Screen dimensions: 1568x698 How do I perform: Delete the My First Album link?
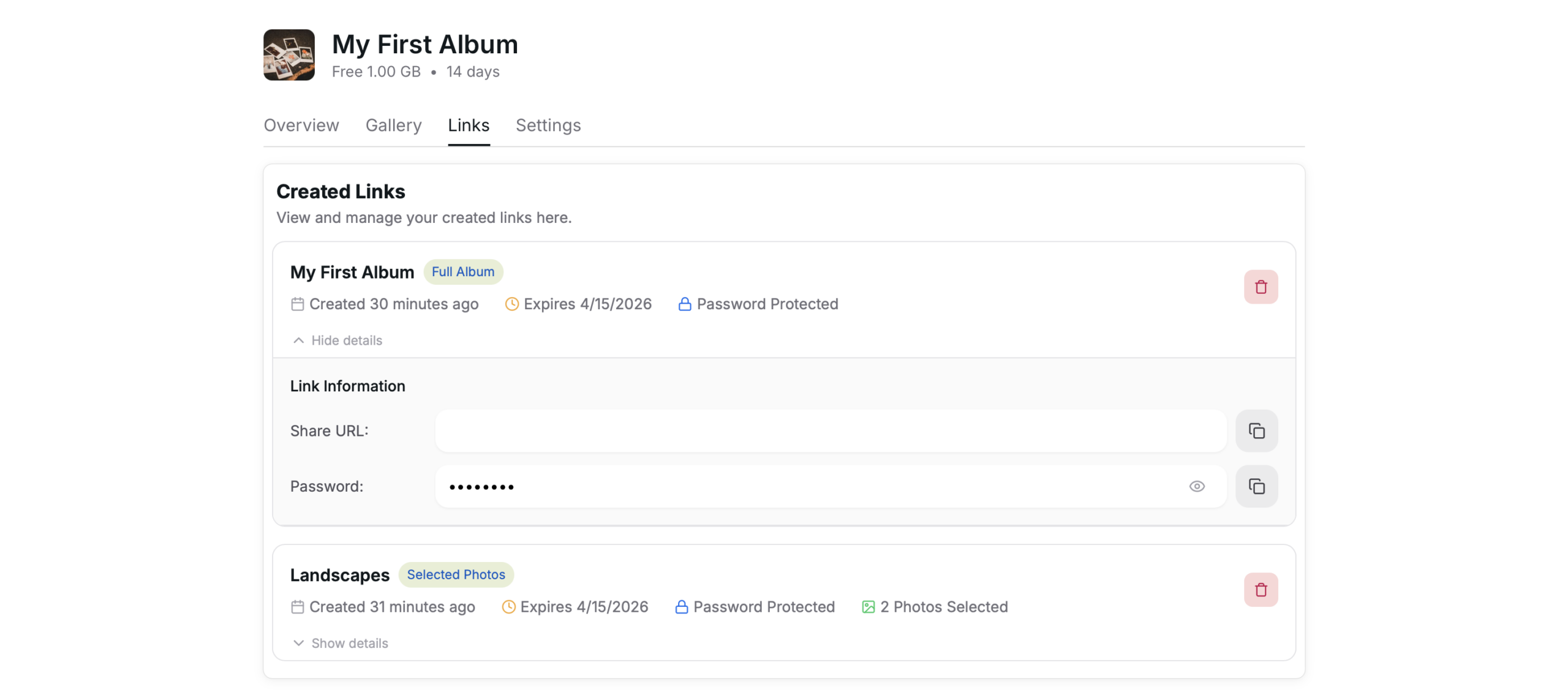[1260, 287]
